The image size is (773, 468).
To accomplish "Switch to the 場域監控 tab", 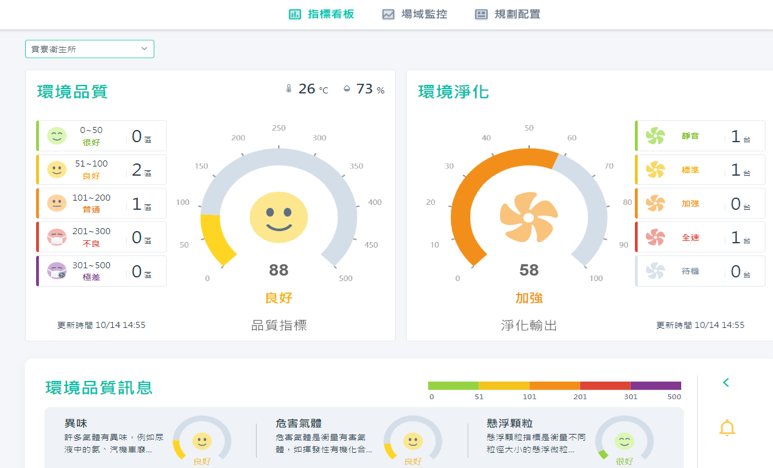I will click(415, 14).
